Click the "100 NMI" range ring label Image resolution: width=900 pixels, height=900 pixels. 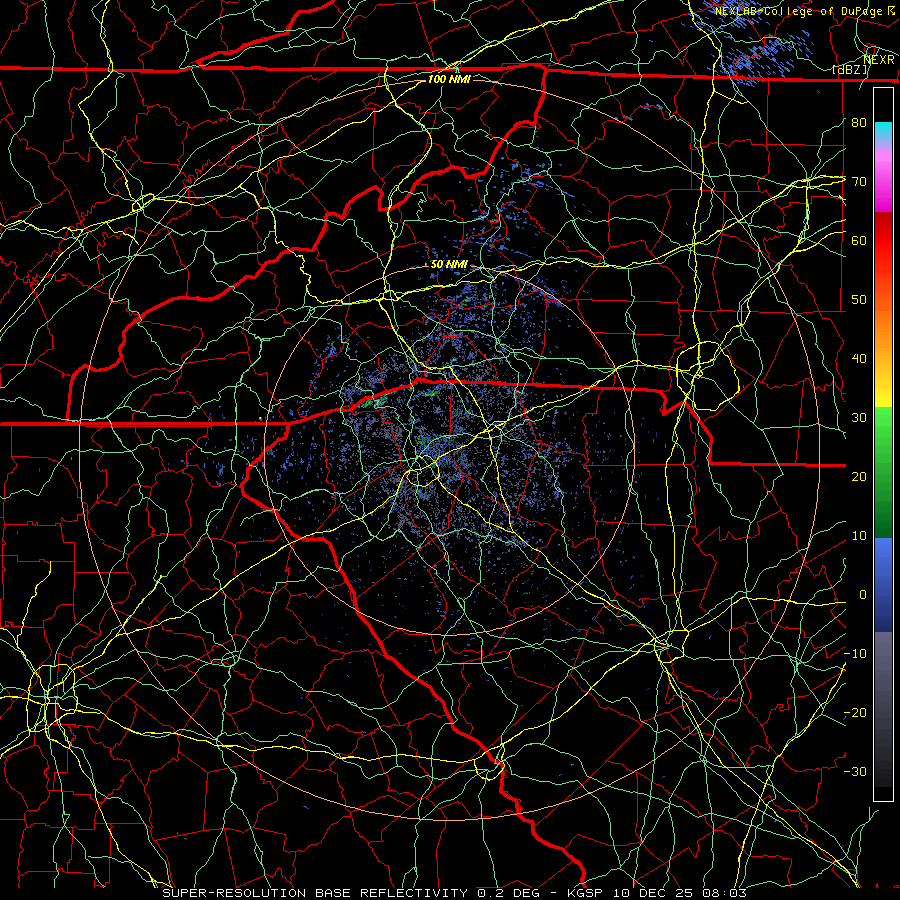[449, 79]
